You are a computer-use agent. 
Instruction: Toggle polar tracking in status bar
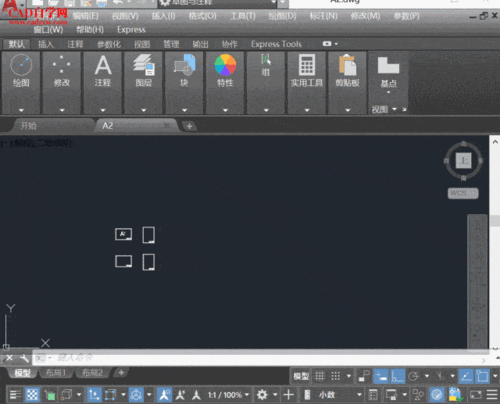[414, 377]
